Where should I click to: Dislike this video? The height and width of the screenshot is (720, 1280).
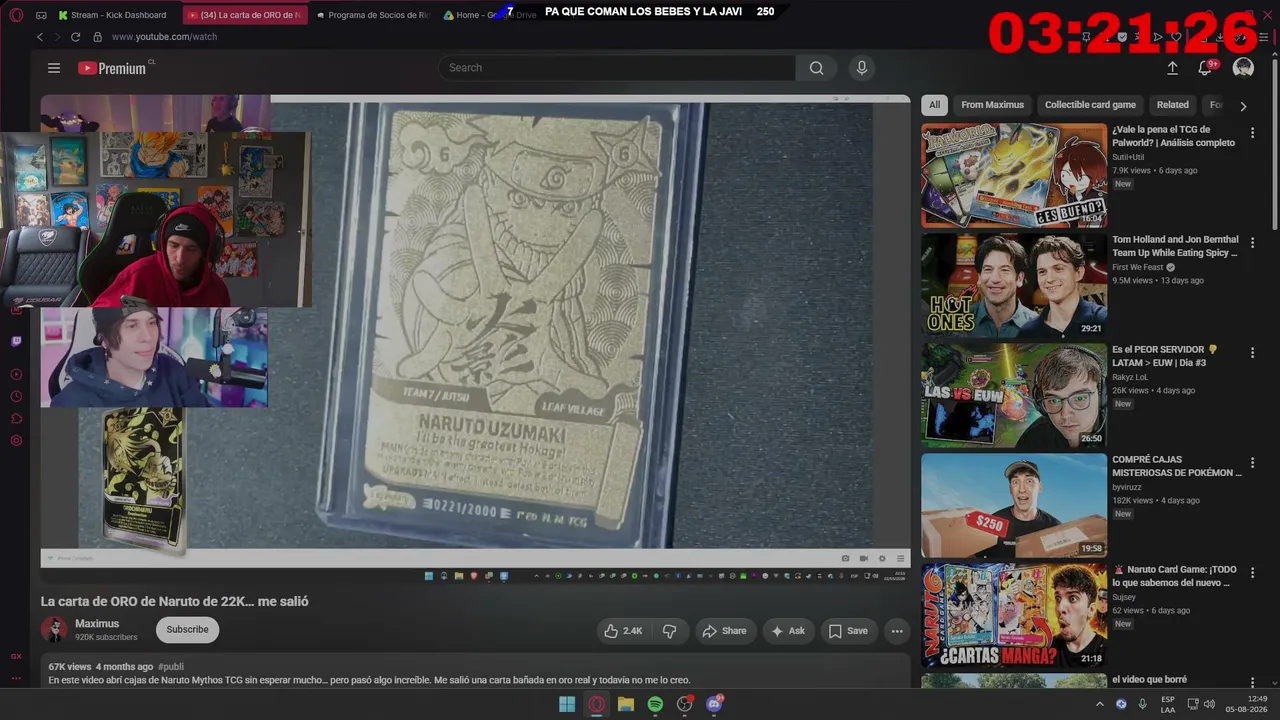[670, 631]
